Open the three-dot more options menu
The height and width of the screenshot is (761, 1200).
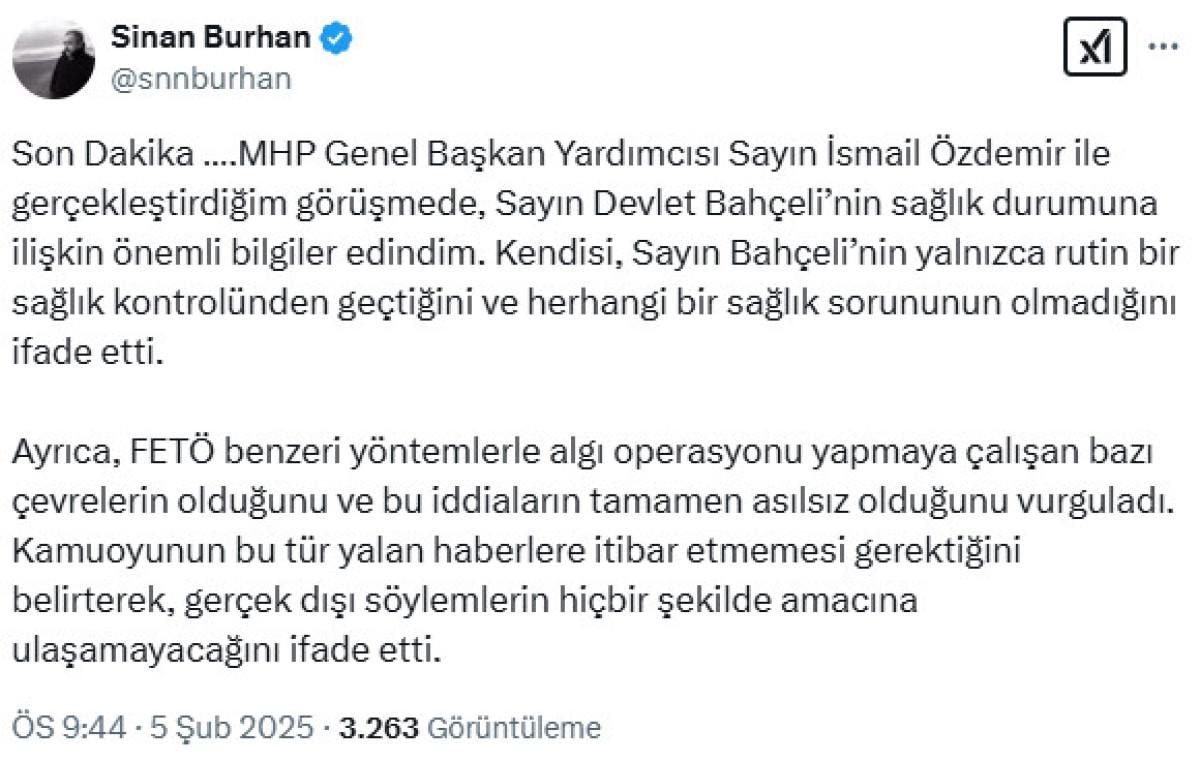1162,47
